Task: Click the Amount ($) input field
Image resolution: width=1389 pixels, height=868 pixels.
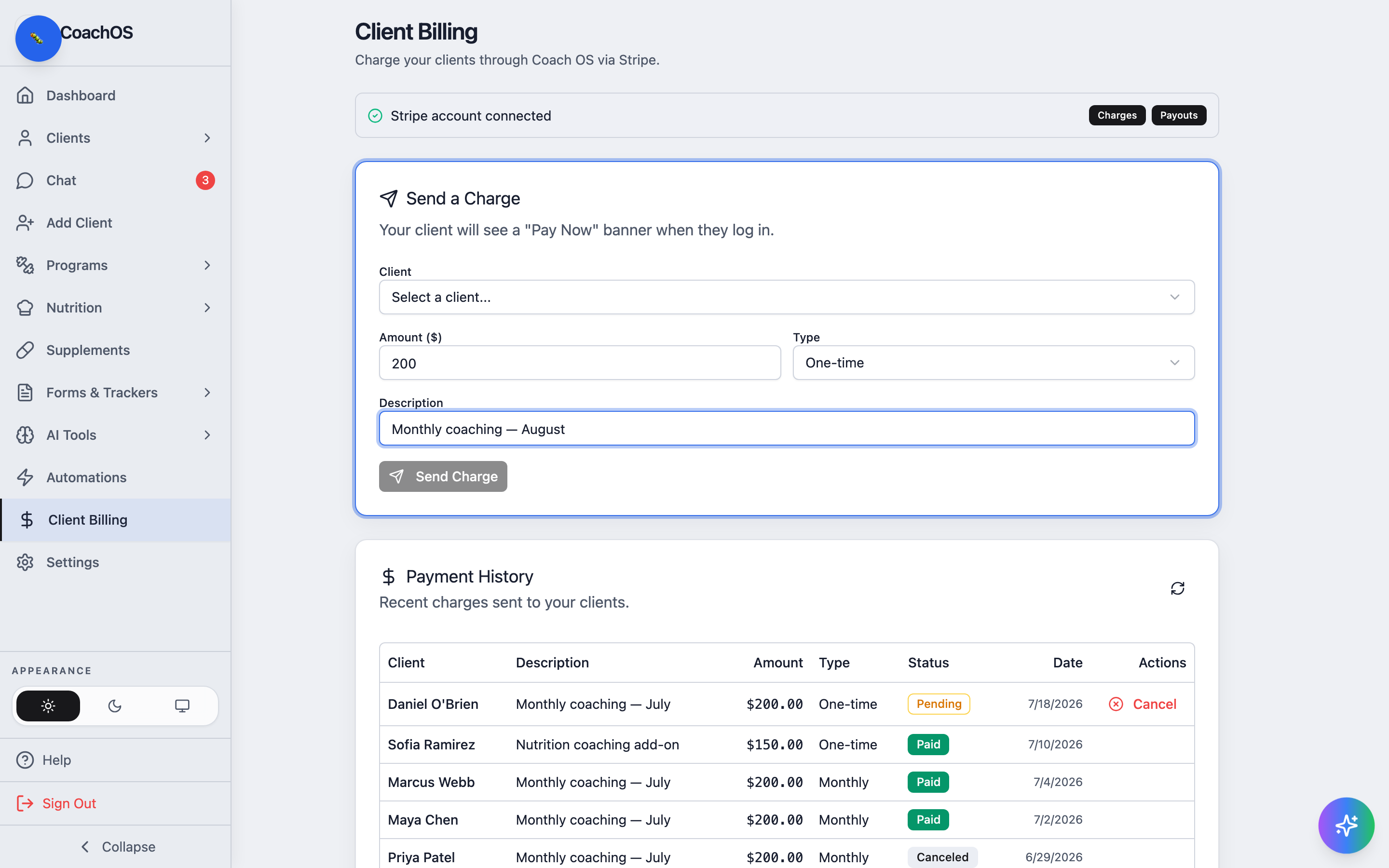Action: click(580, 363)
